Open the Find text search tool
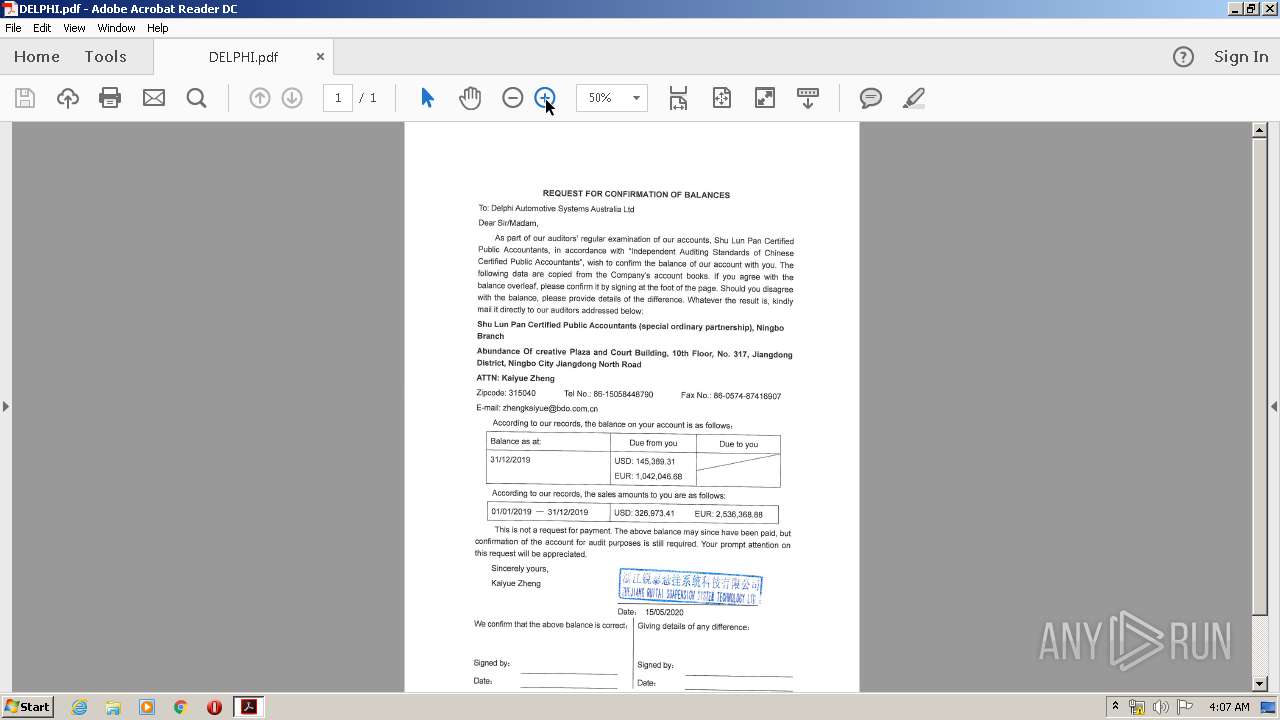This screenshot has height=720, width=1280. (x=197, y=98)
